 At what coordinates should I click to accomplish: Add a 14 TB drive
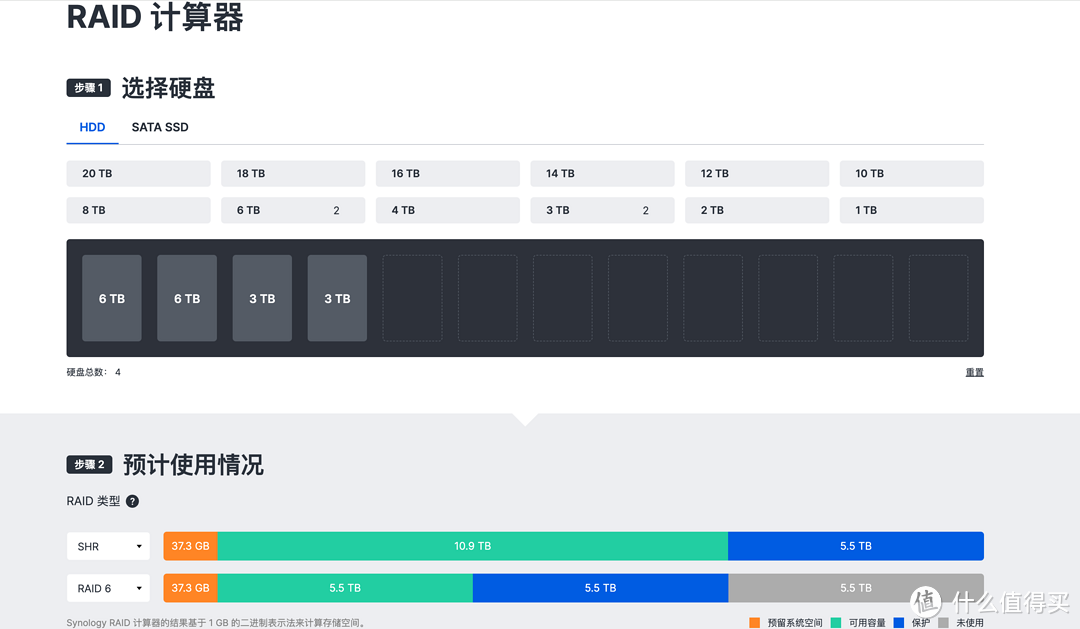(602, 173)
